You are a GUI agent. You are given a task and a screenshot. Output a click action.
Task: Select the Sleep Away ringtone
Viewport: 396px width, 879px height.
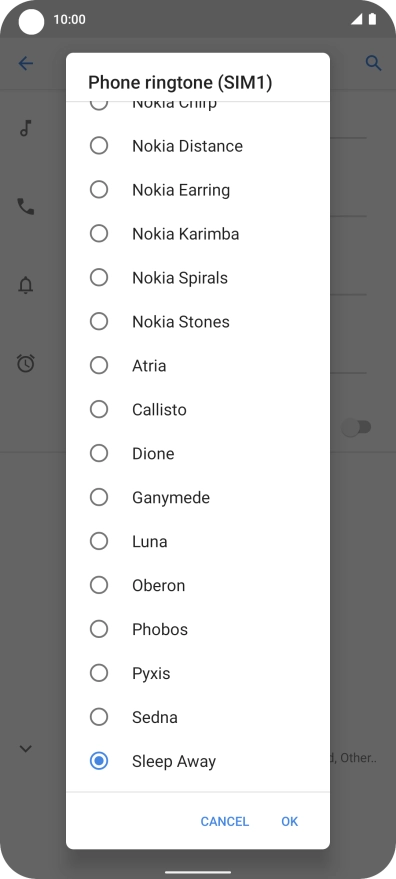(197, 761)
